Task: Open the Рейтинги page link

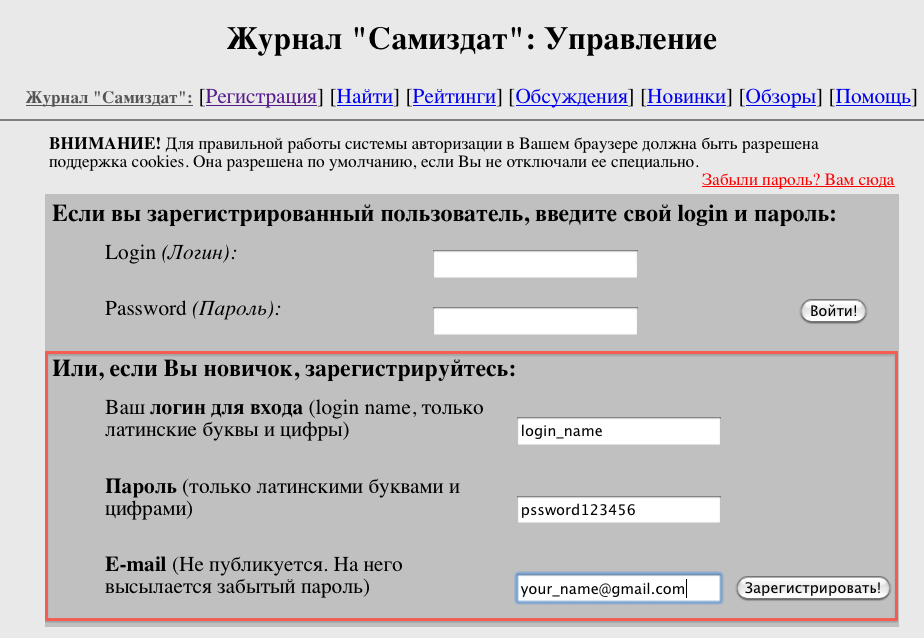Action: click(x=455, y=97)
